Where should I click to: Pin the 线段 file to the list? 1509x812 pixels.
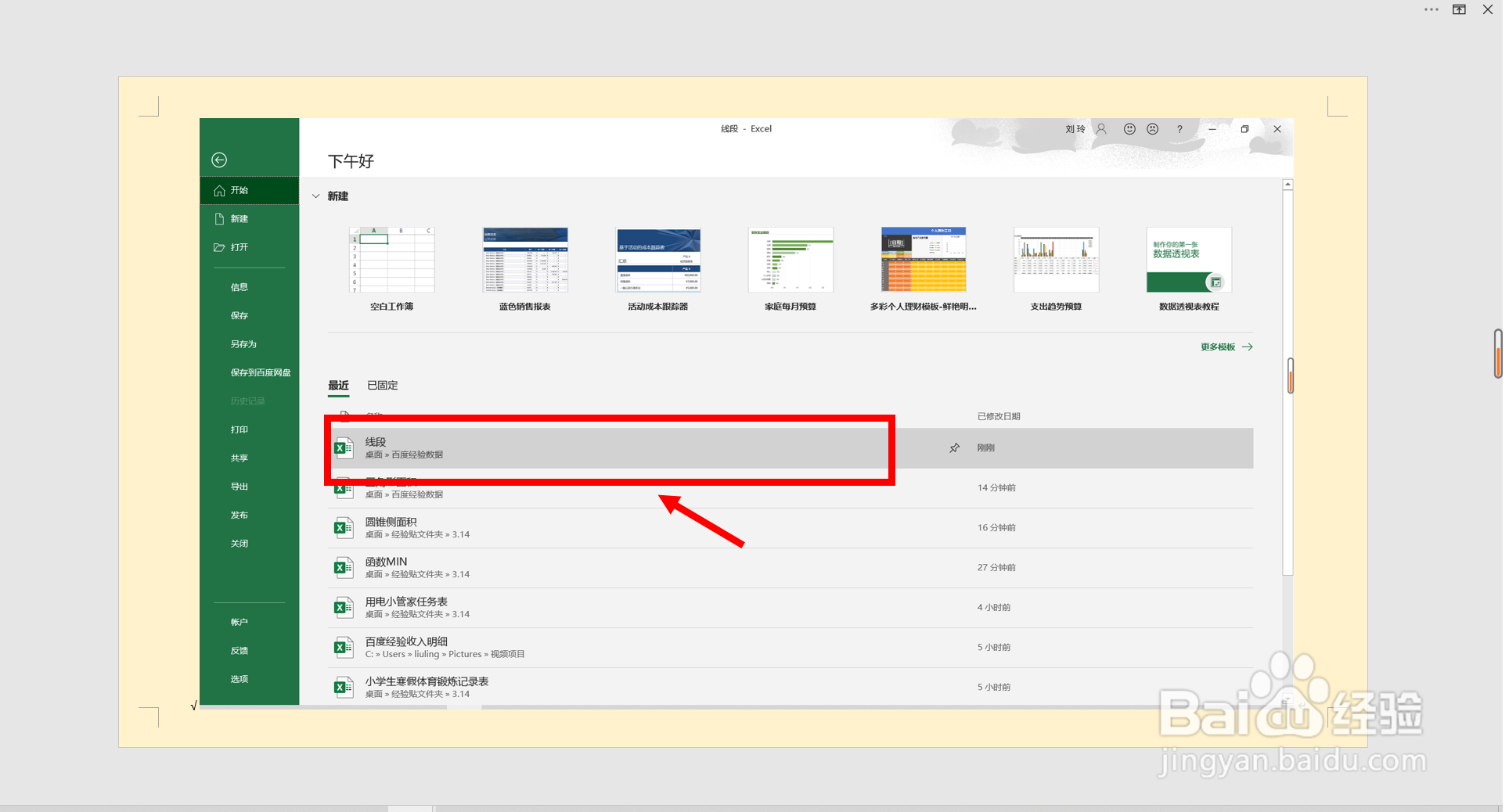point(955,448)
